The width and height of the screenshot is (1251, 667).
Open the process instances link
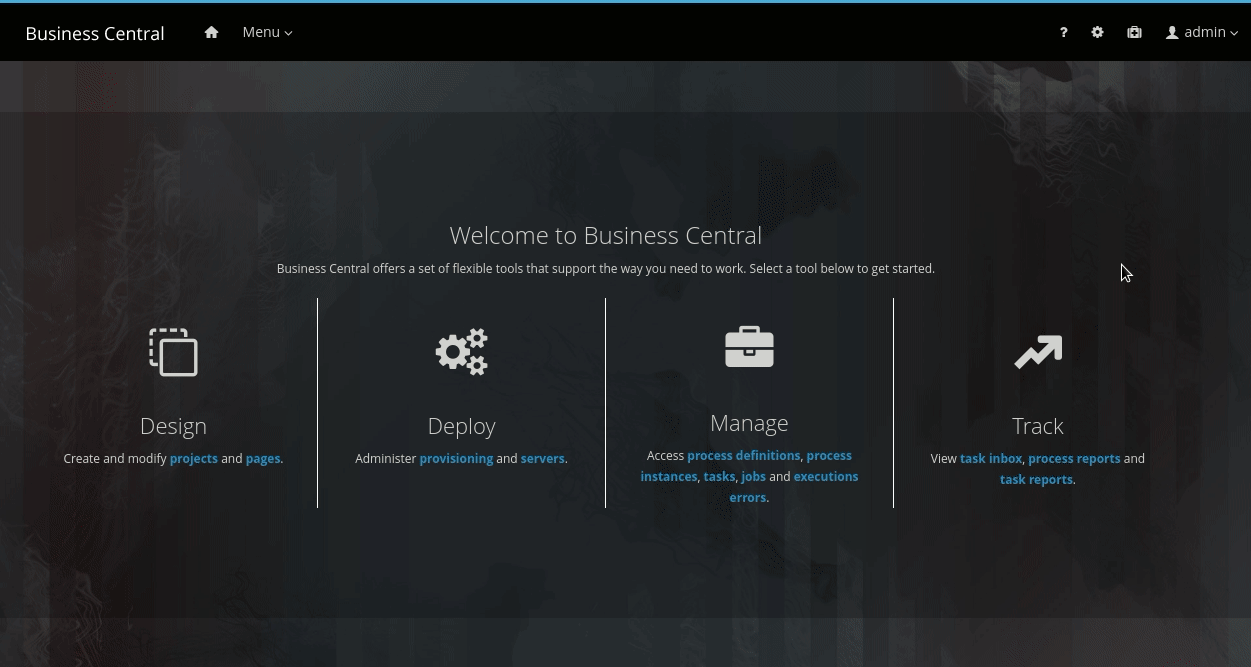point(746,466)
